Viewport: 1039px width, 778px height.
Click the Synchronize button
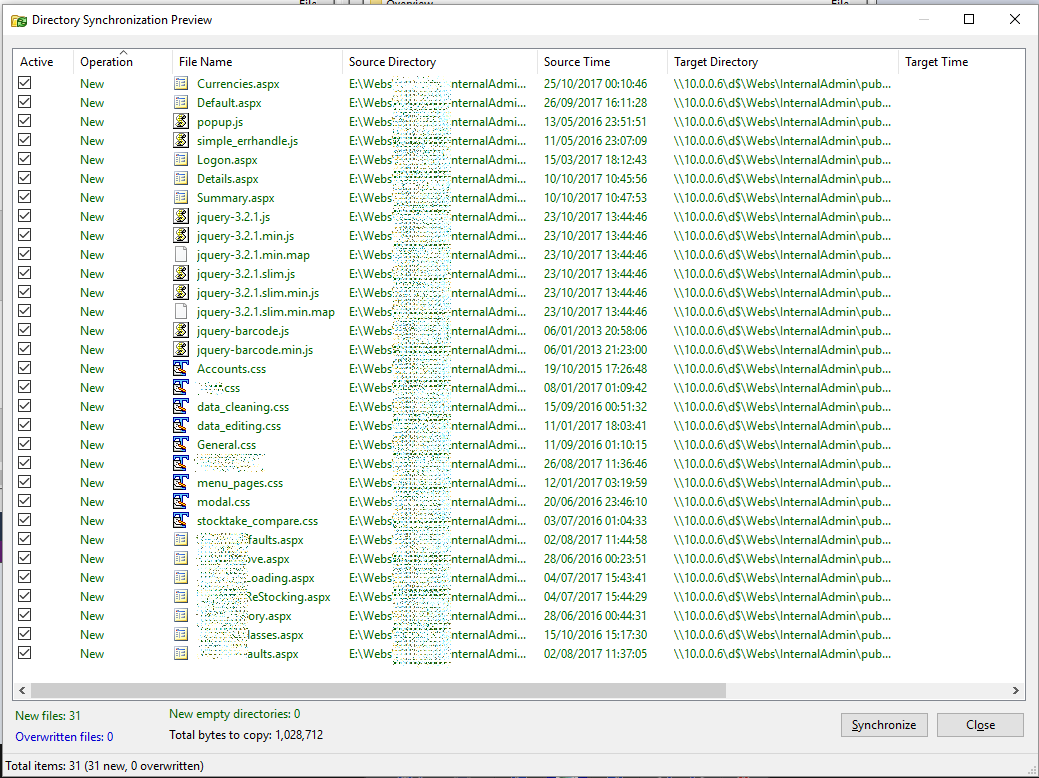pos(884,725)
